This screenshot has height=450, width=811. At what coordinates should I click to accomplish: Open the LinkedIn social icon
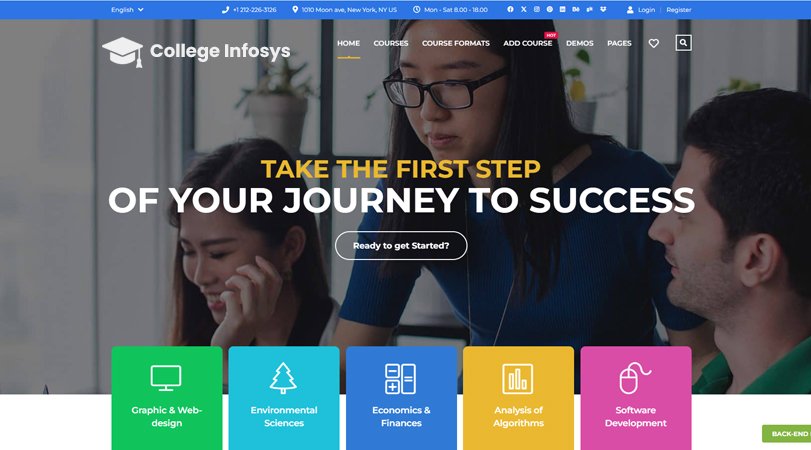coord(562,9)
